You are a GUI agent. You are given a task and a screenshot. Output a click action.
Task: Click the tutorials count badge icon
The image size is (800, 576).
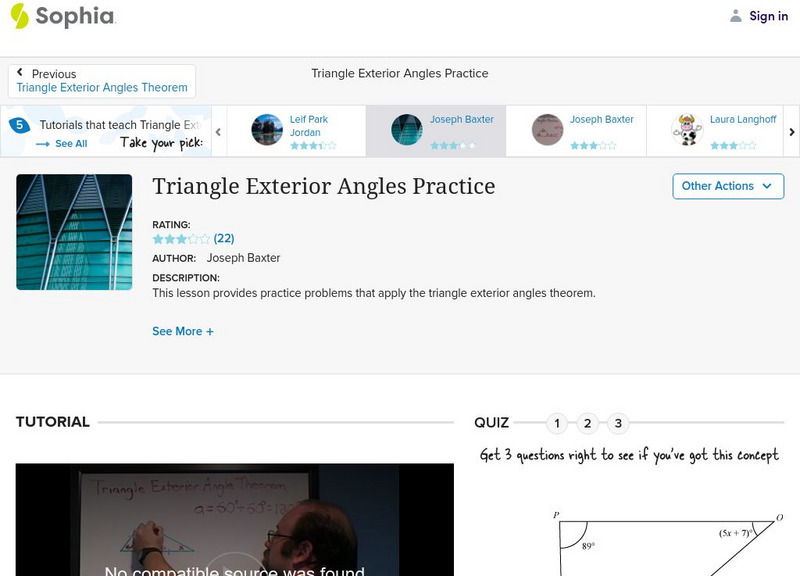tap(19, 125)
